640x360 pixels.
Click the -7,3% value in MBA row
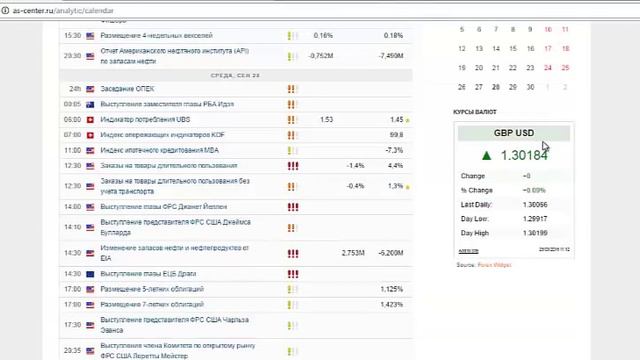click(394, 151)
